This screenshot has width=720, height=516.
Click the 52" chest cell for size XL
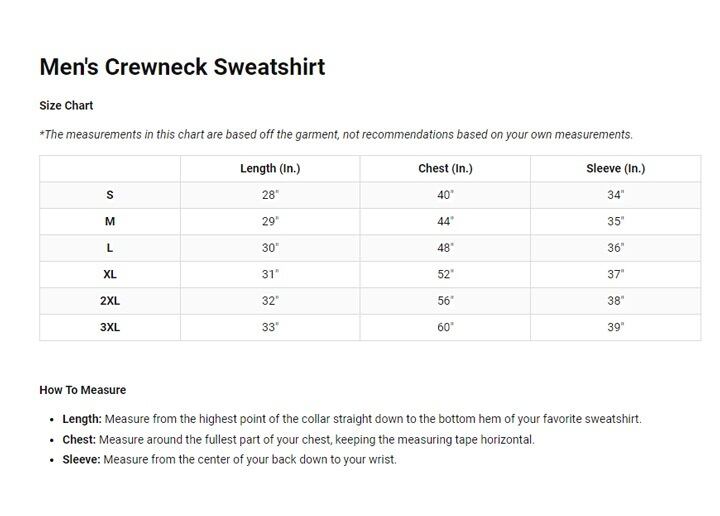[445, 274]
